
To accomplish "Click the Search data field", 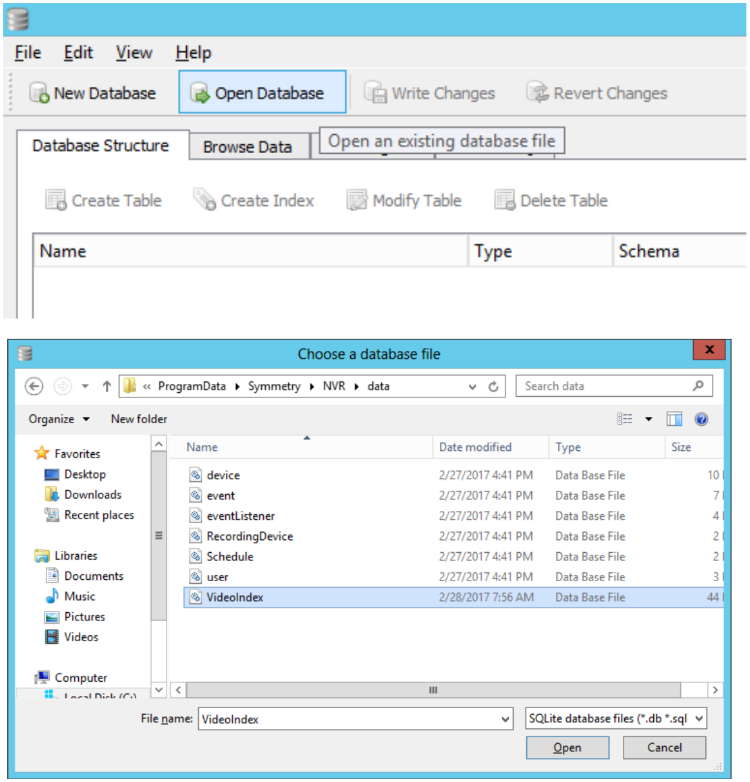I will (x=614, y=387).
